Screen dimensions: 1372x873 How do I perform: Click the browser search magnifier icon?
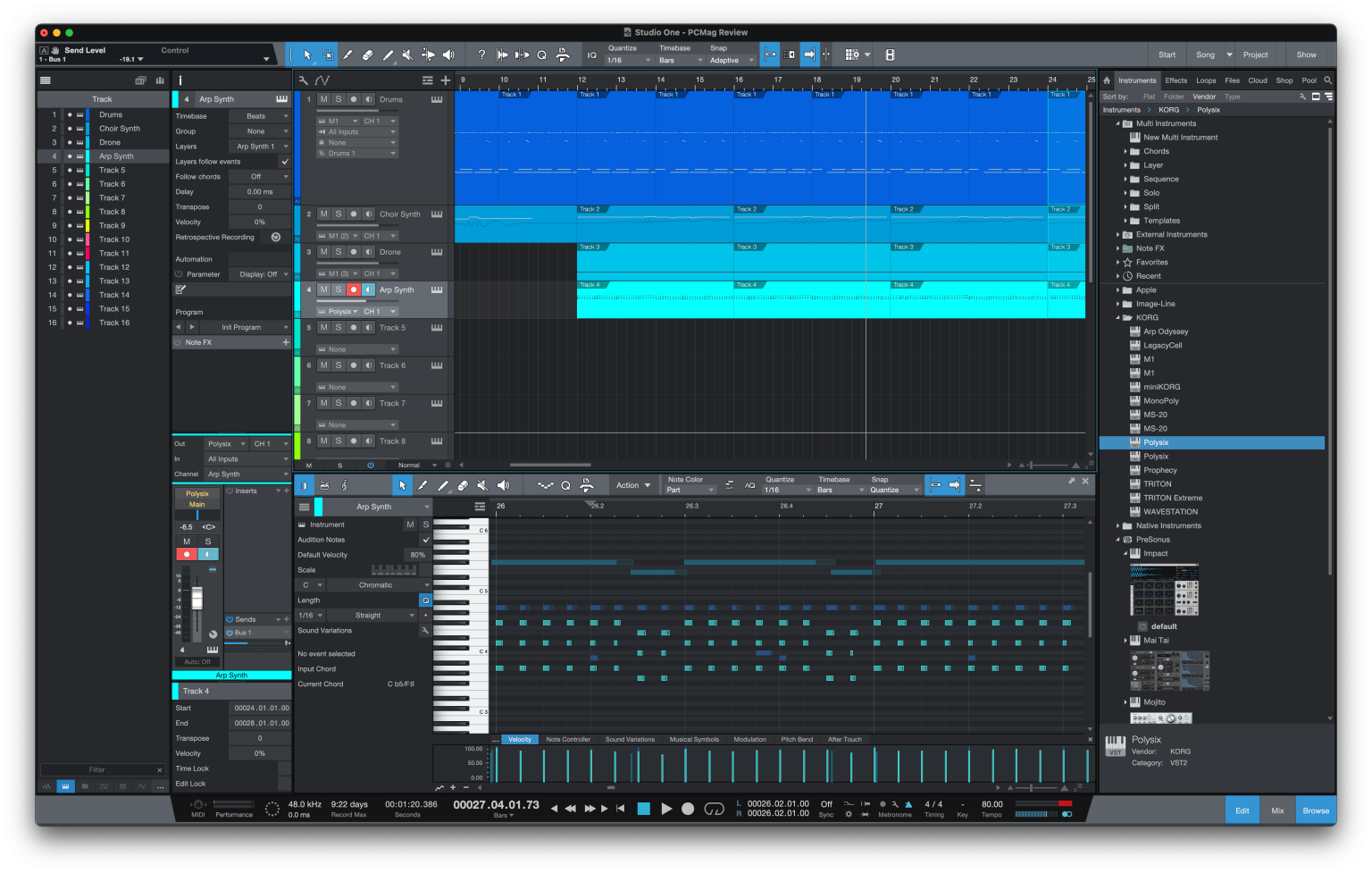click(x=1327, y=80)
